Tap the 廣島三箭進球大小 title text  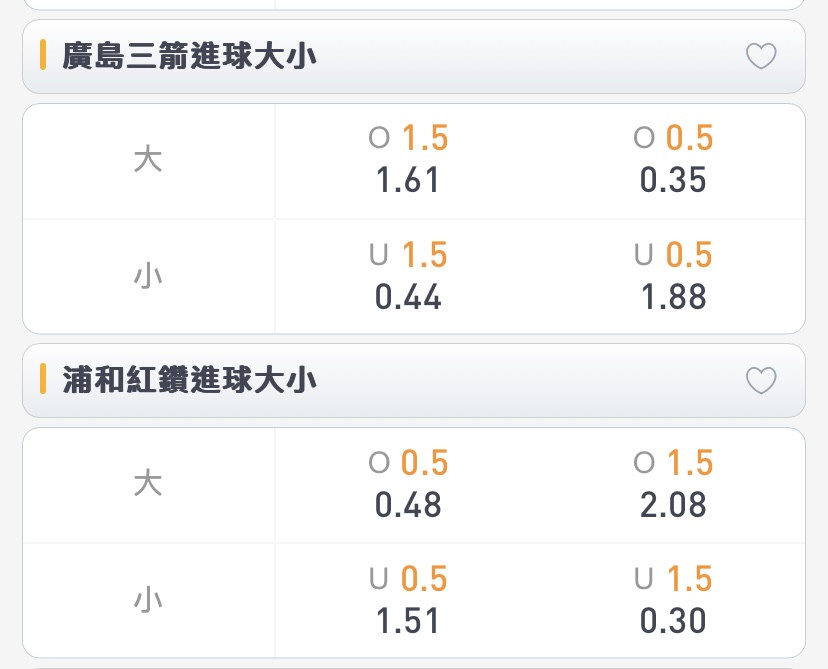tap(189, 55)
